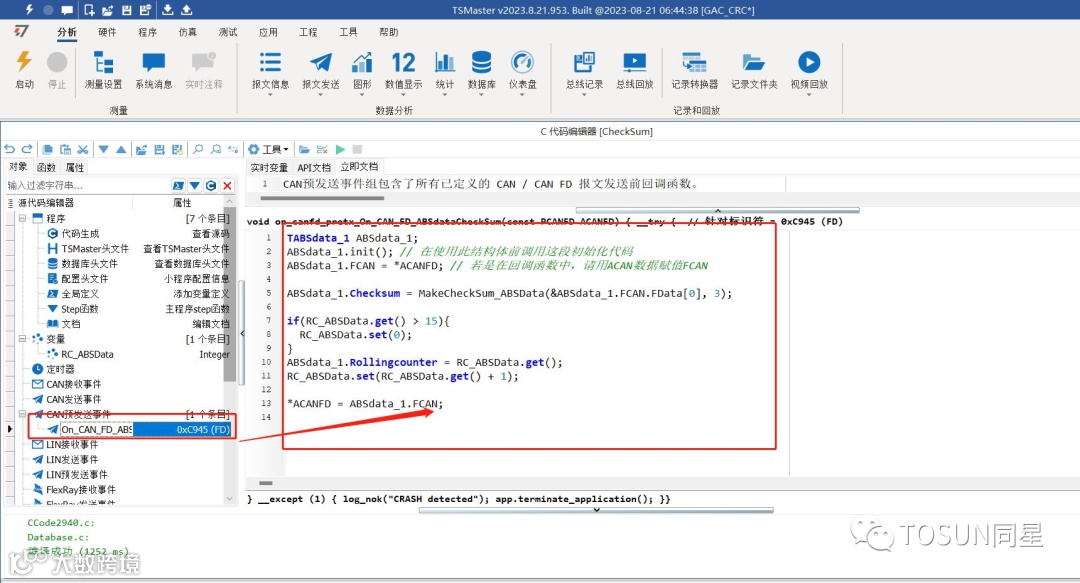1080x583 pixels.
Task: Switch to the 实时变量 tab
Action: click(x=269, y=167)
